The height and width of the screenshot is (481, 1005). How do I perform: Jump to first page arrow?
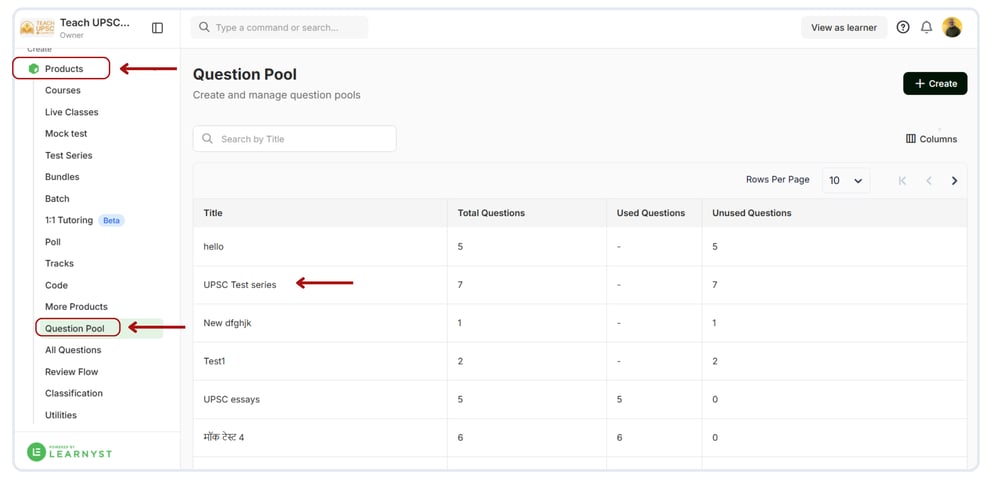pyautogui.click(x=902, y=181)
